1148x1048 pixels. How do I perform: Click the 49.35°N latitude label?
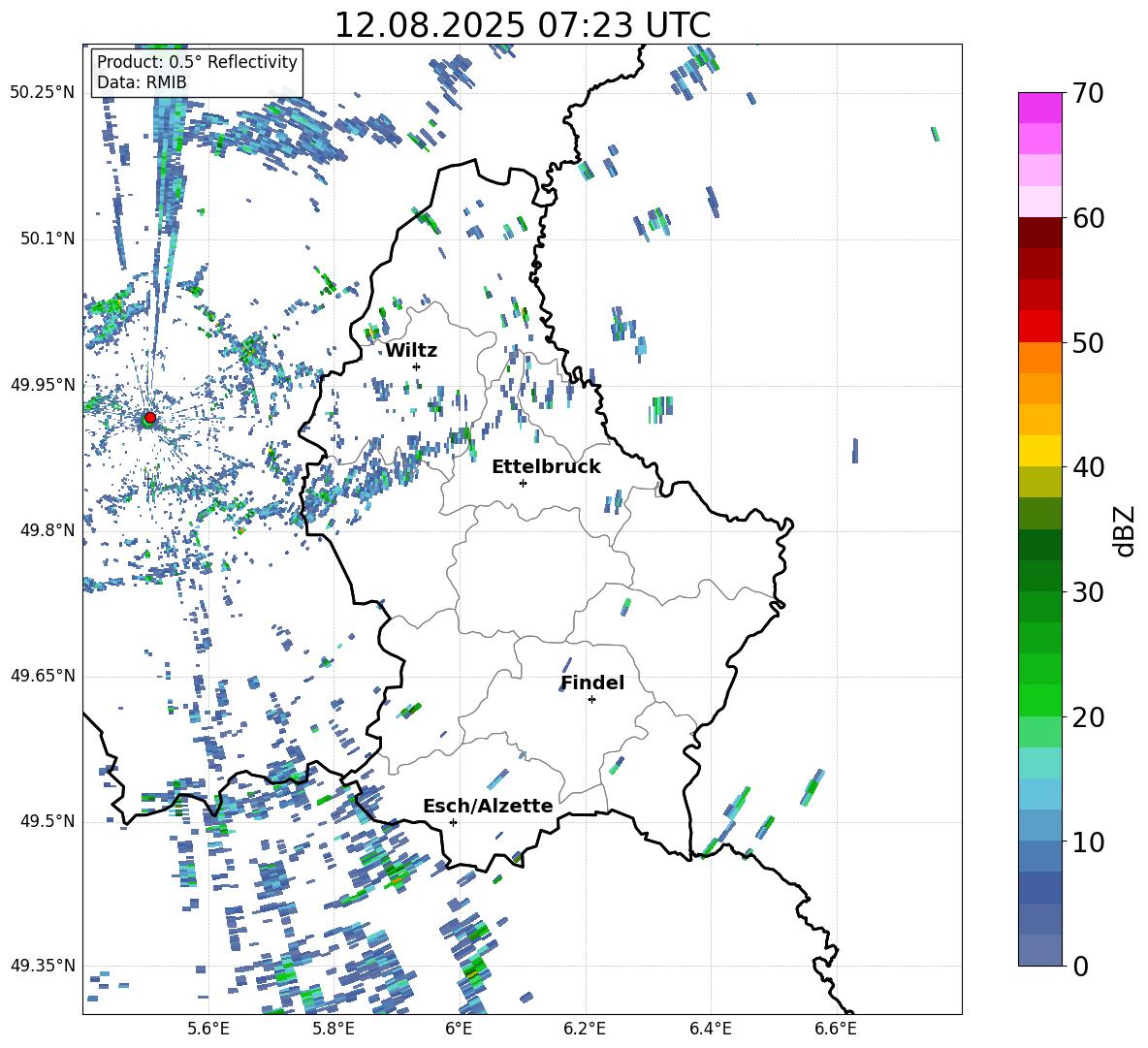pyautogui.click(x=43, y=966)
